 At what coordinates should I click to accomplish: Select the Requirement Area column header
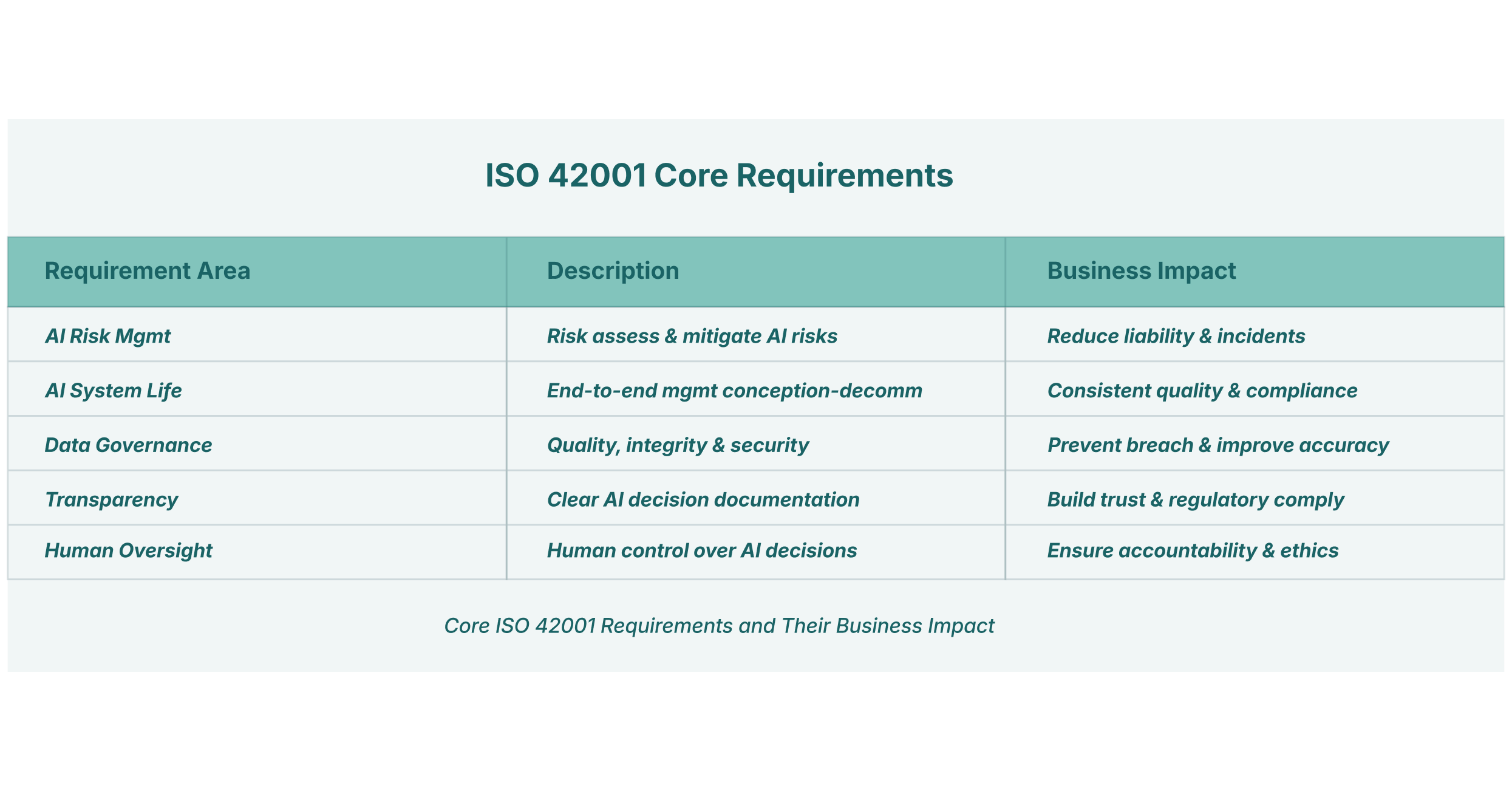coord(148,271)
